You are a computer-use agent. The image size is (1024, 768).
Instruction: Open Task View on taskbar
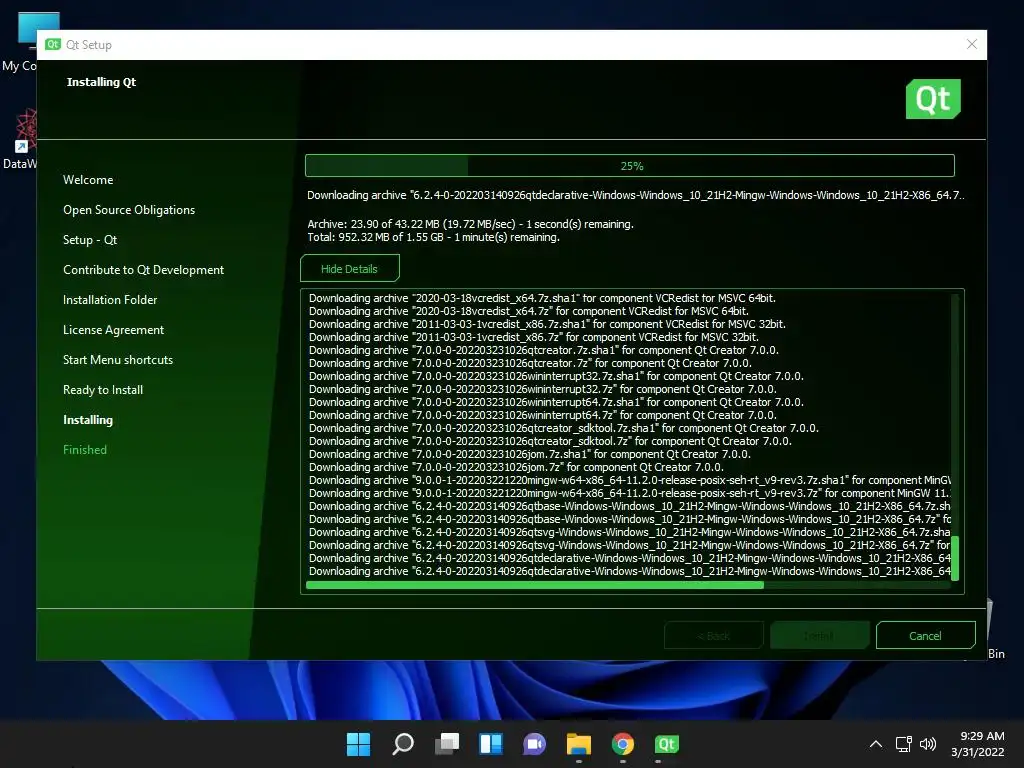tap(447, 744)
